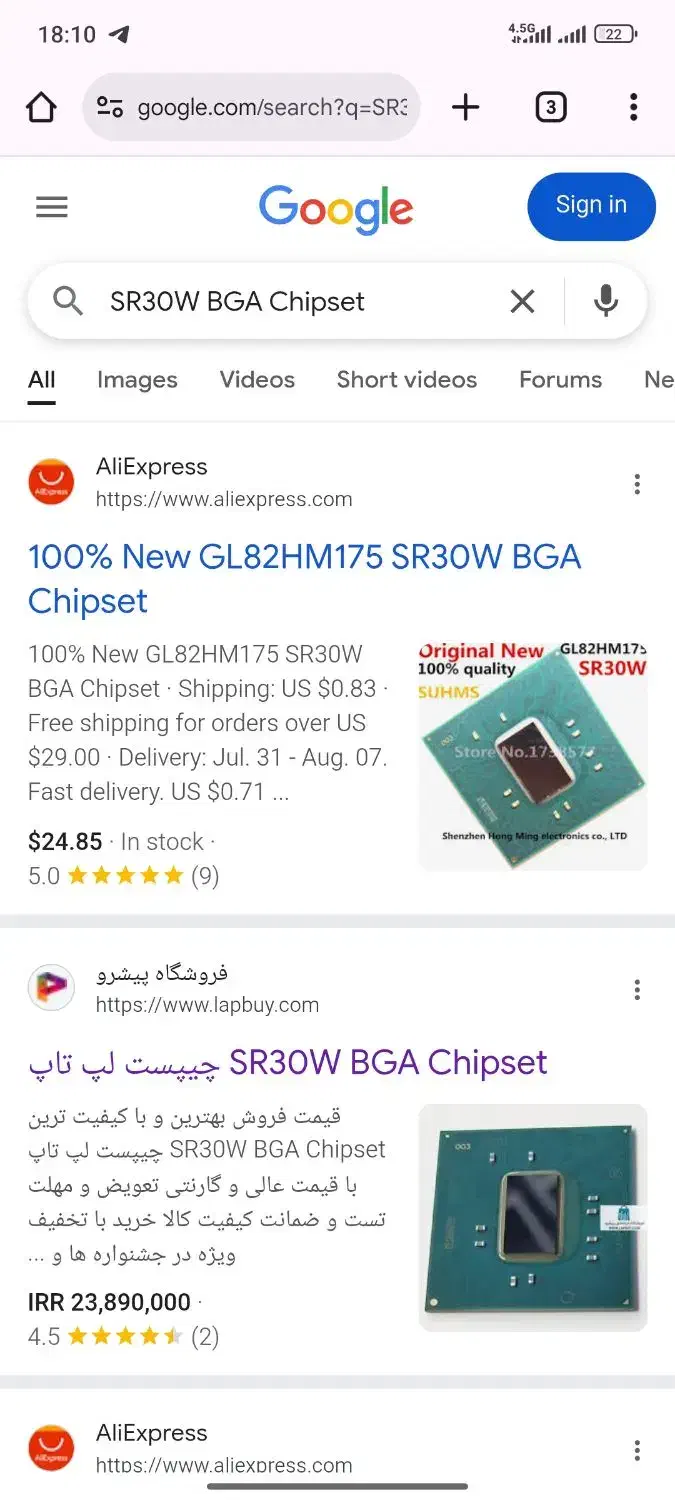Start voice search with microphone icon

click(x=606, y=301)
